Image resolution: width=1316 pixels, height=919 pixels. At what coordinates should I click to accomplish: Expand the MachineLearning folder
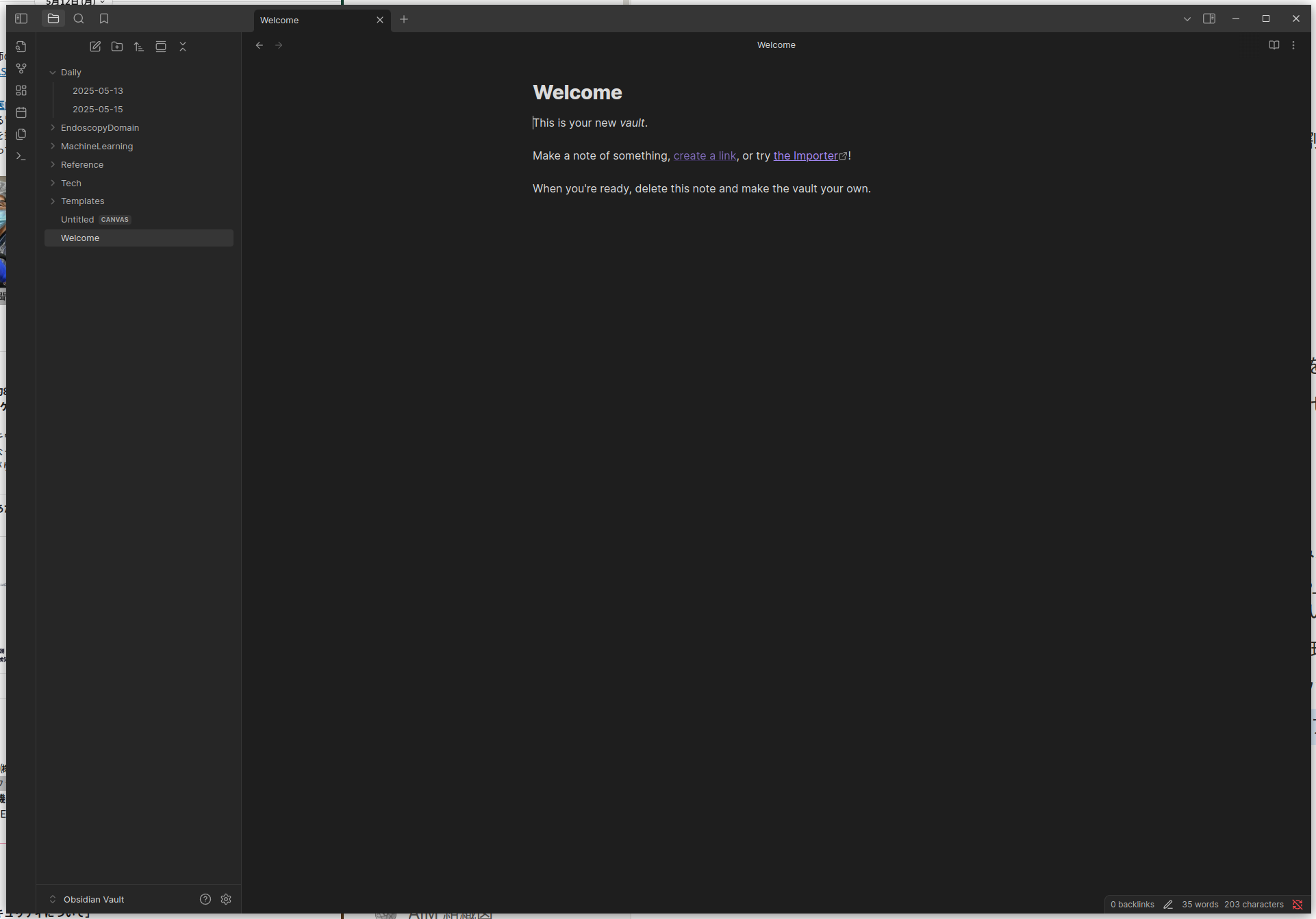tap(53, 146)
